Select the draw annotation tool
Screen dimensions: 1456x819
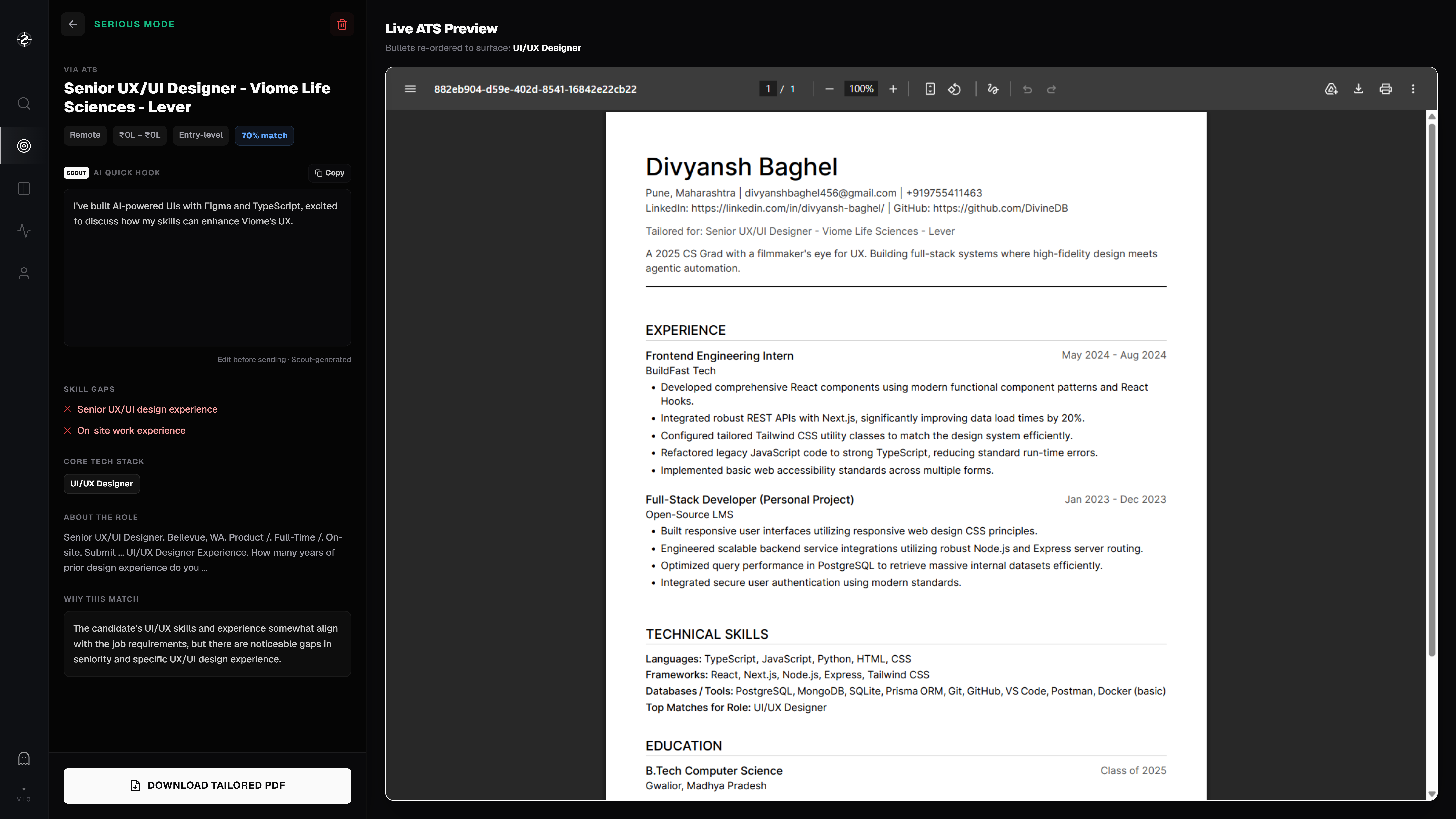[993, 89]
